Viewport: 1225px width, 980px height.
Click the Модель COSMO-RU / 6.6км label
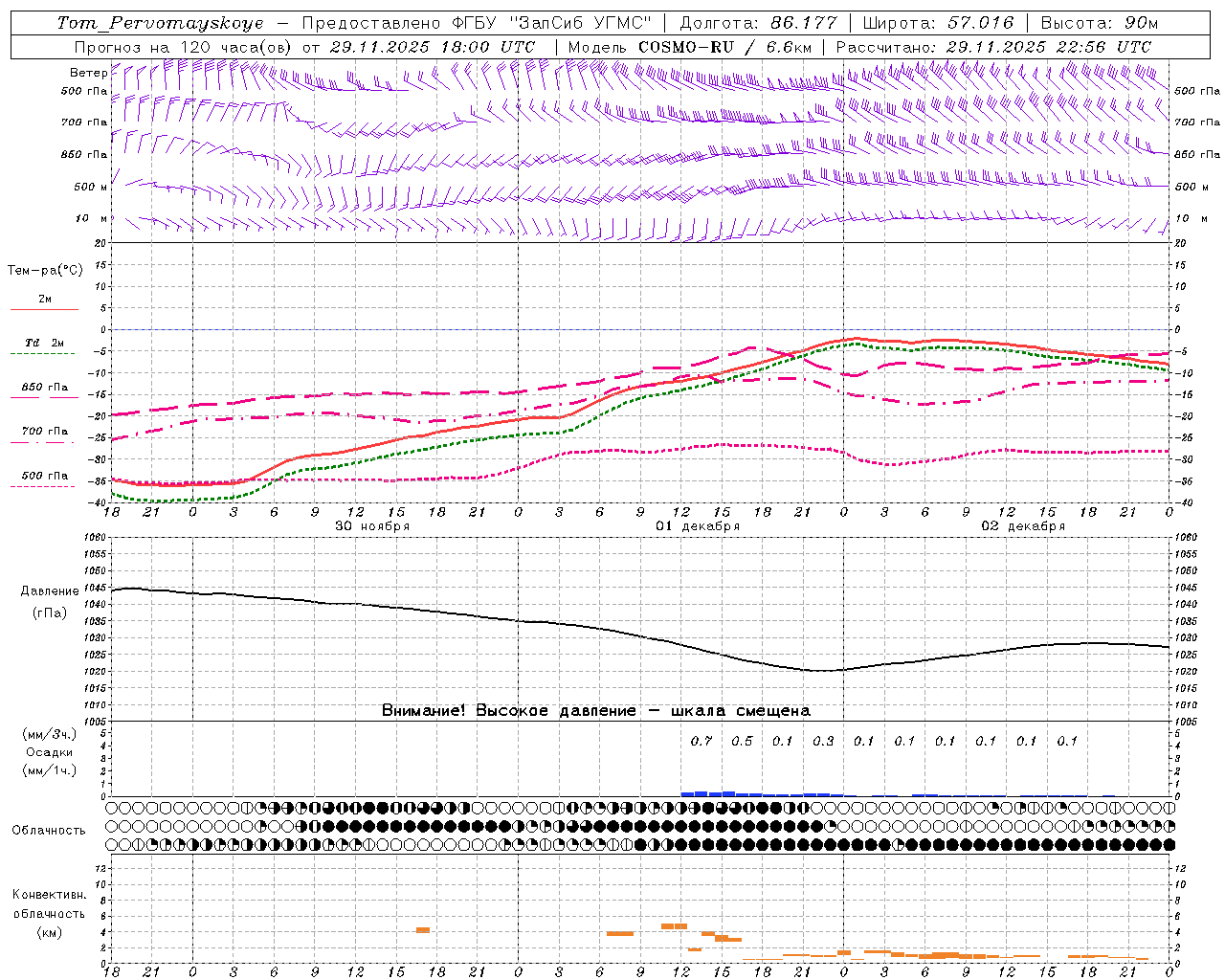click(x=690, y=47)
